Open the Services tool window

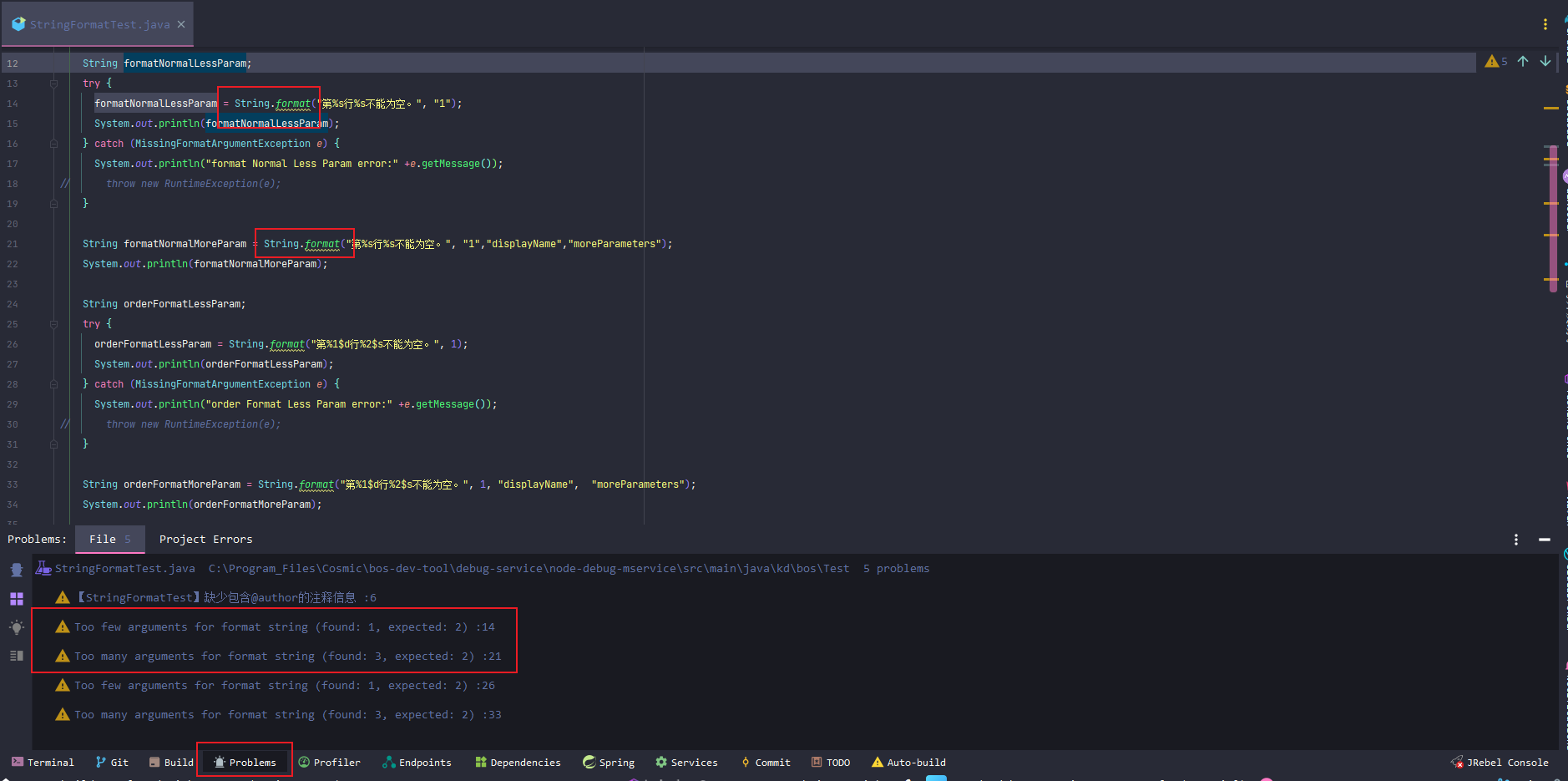pyautogui.click(x=686, y=762)
